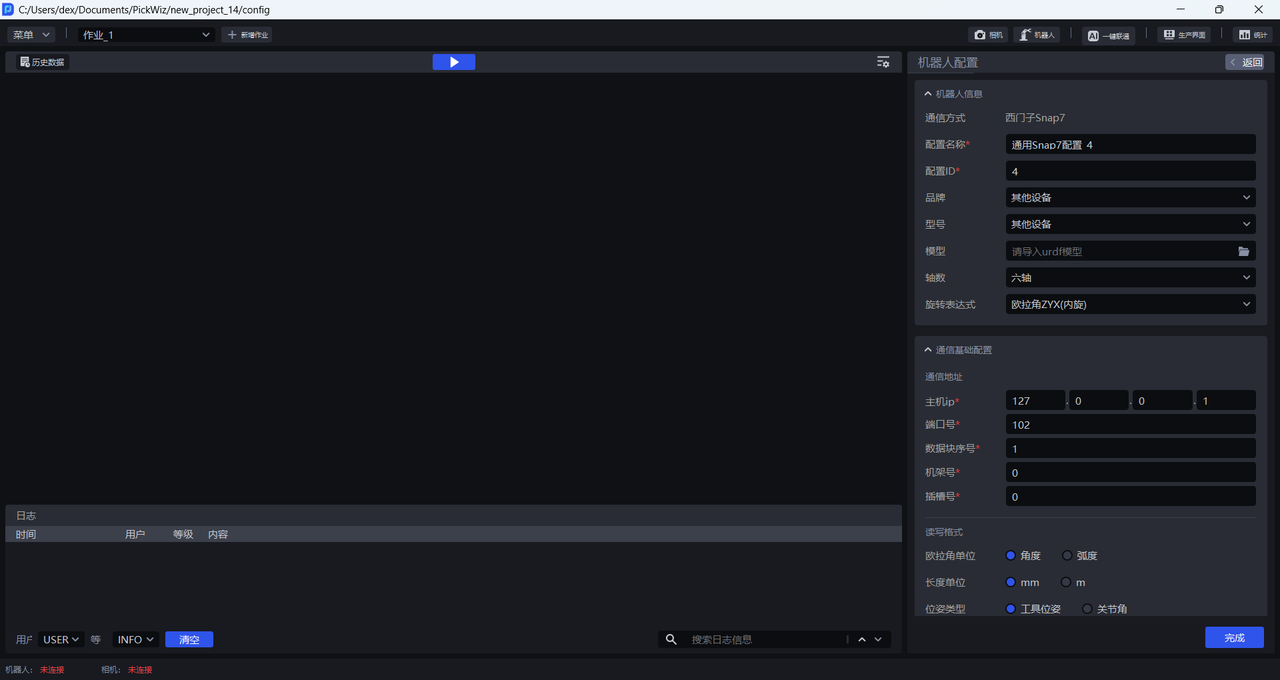Open the 菜单 menu

tap(31, 35)
